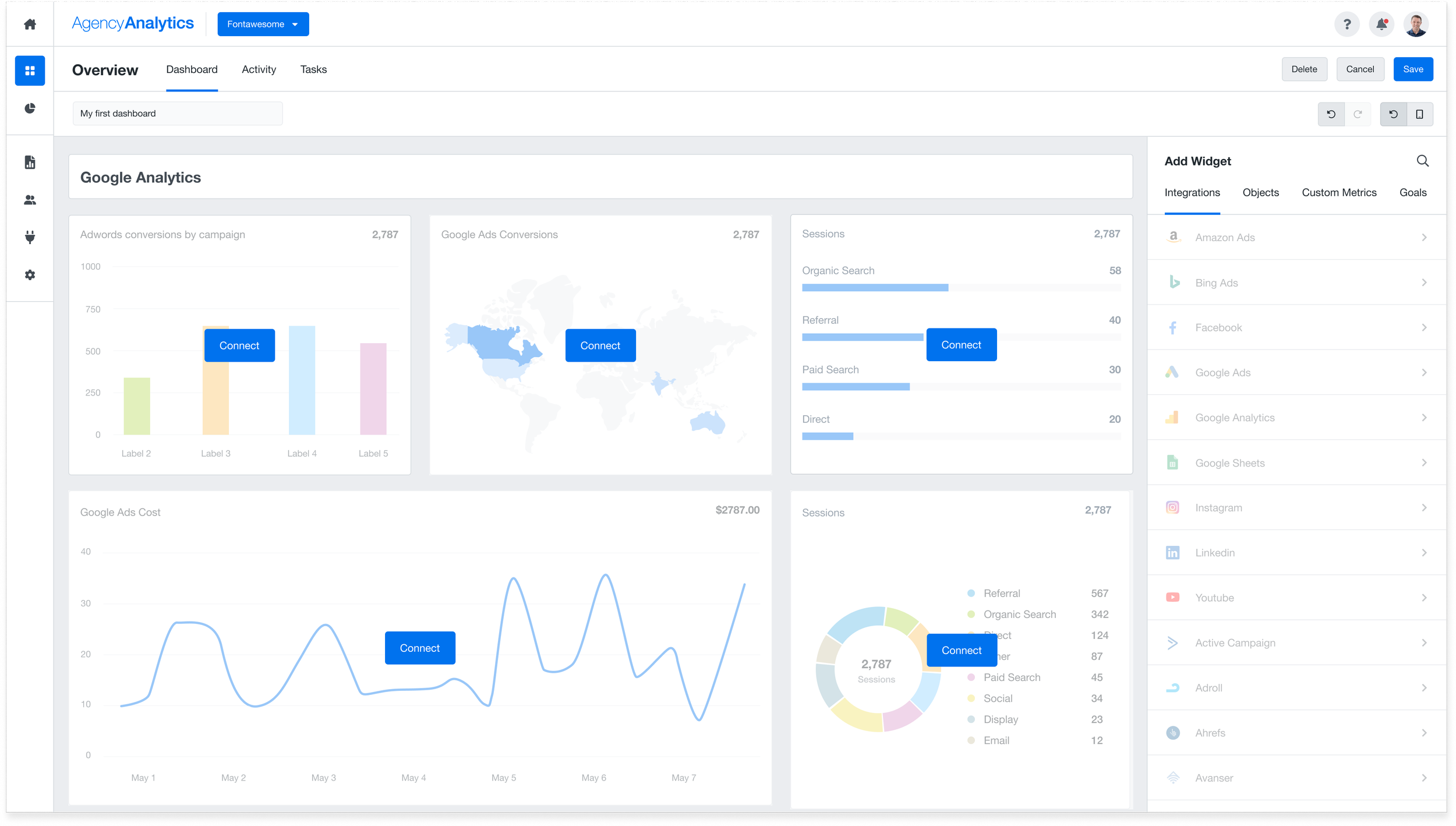Screen dimensions: 1456x826
Task: Click the Delete button
Action: pos(1304,69)
